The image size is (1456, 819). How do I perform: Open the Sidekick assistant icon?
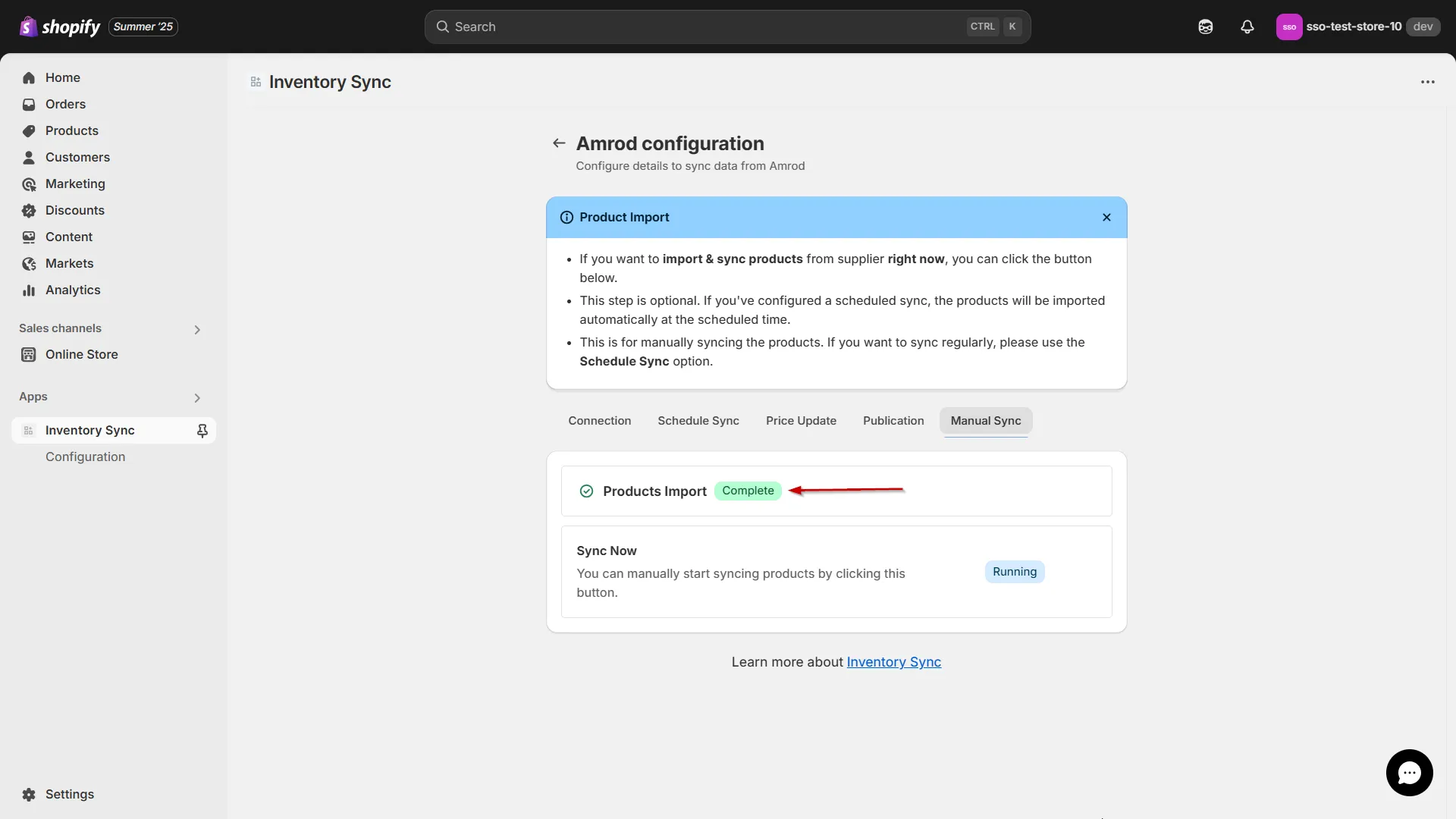click(x=1205, y=27)
